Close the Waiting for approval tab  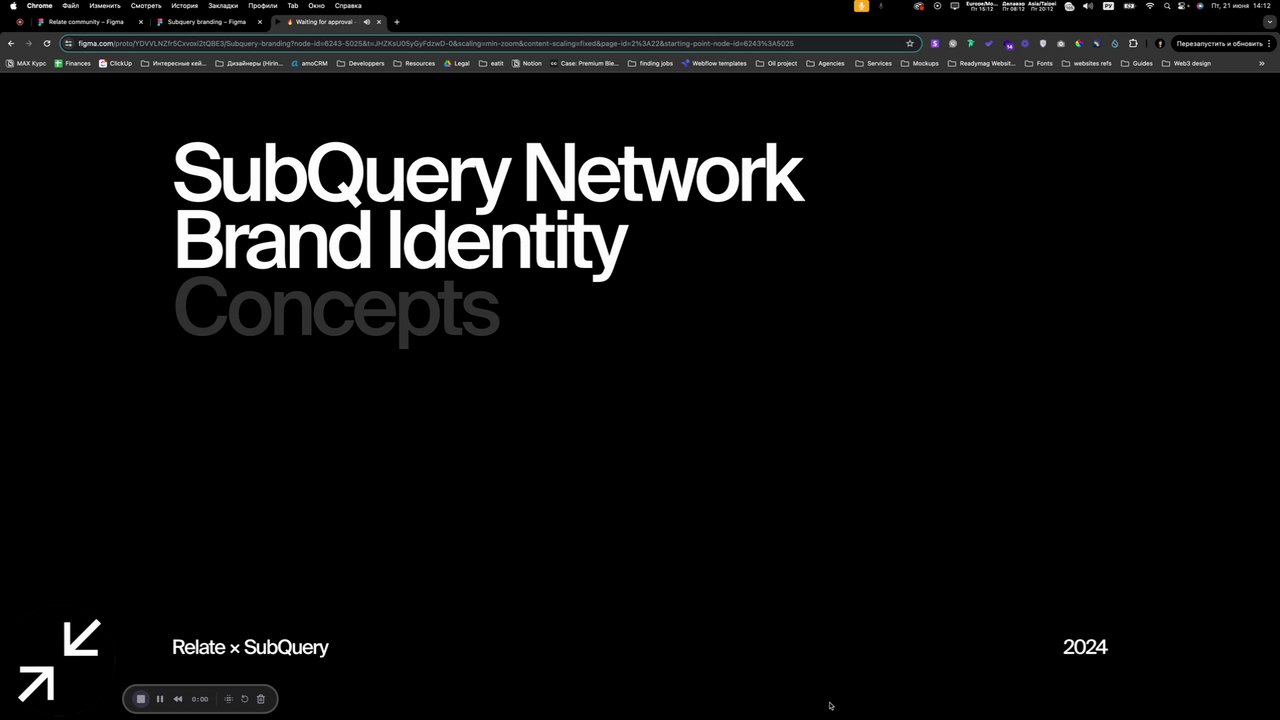click(x=379, y=22)
